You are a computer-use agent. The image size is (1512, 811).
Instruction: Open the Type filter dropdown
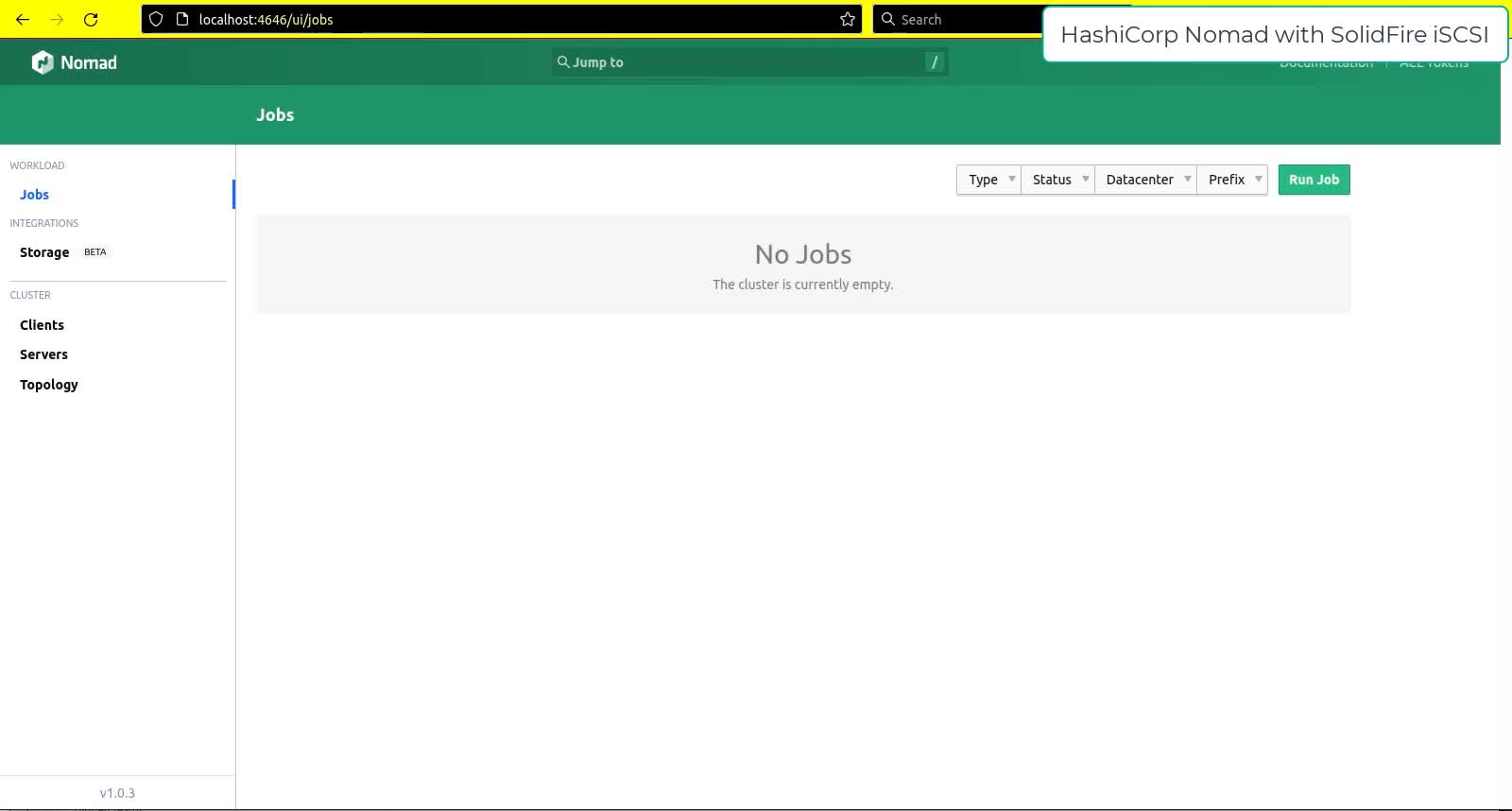click(x=988, y=180)
